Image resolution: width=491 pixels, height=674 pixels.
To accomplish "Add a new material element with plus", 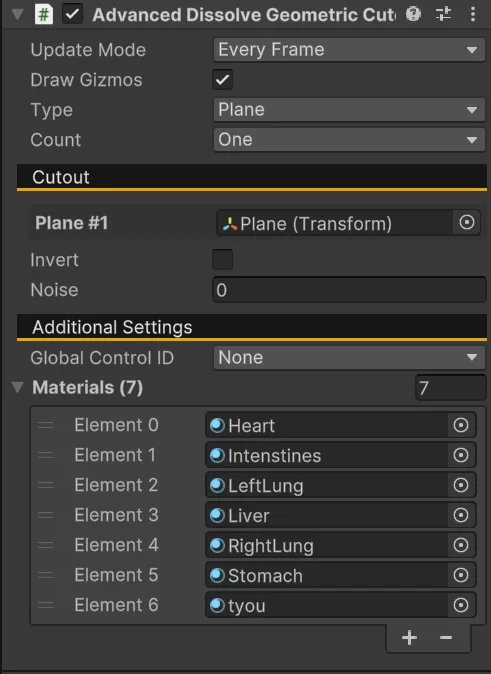I will coord(409,637).
